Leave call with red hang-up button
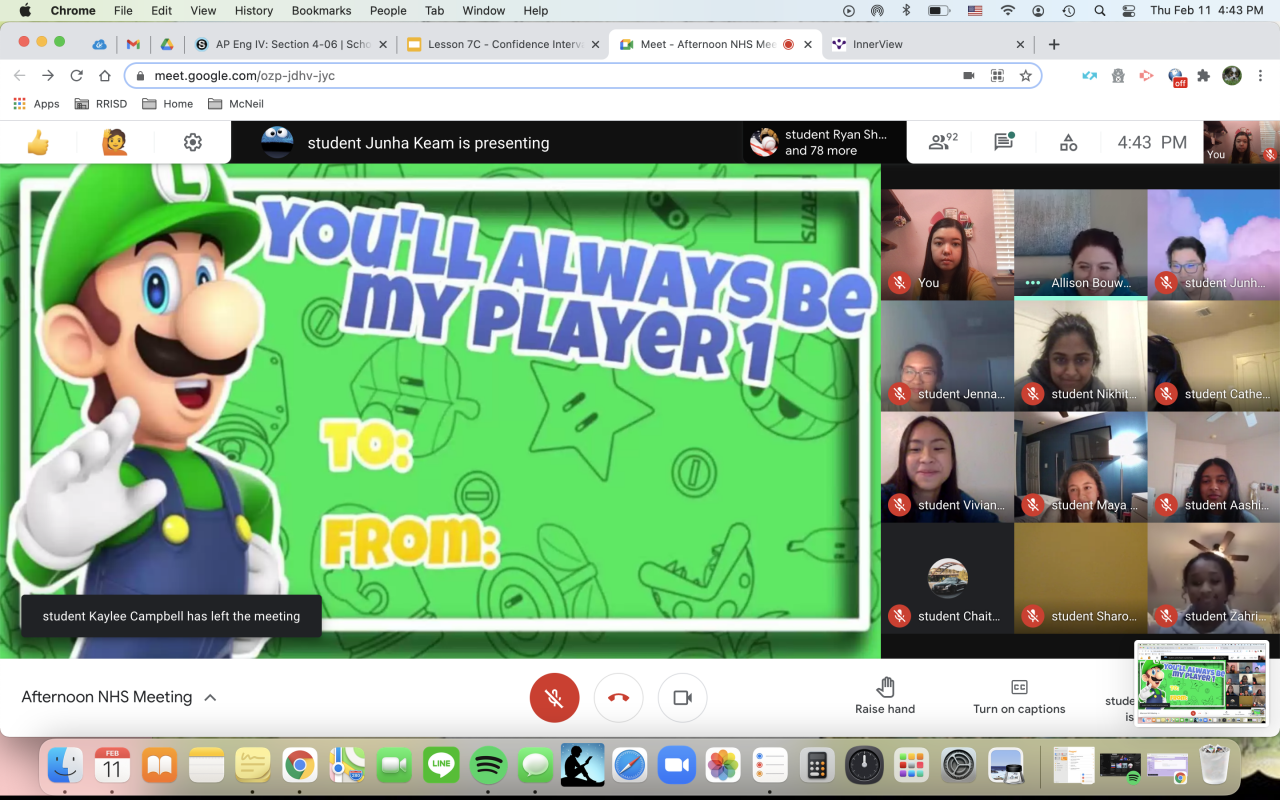The width and height of the screenshot is (1280, 800). 618,698
